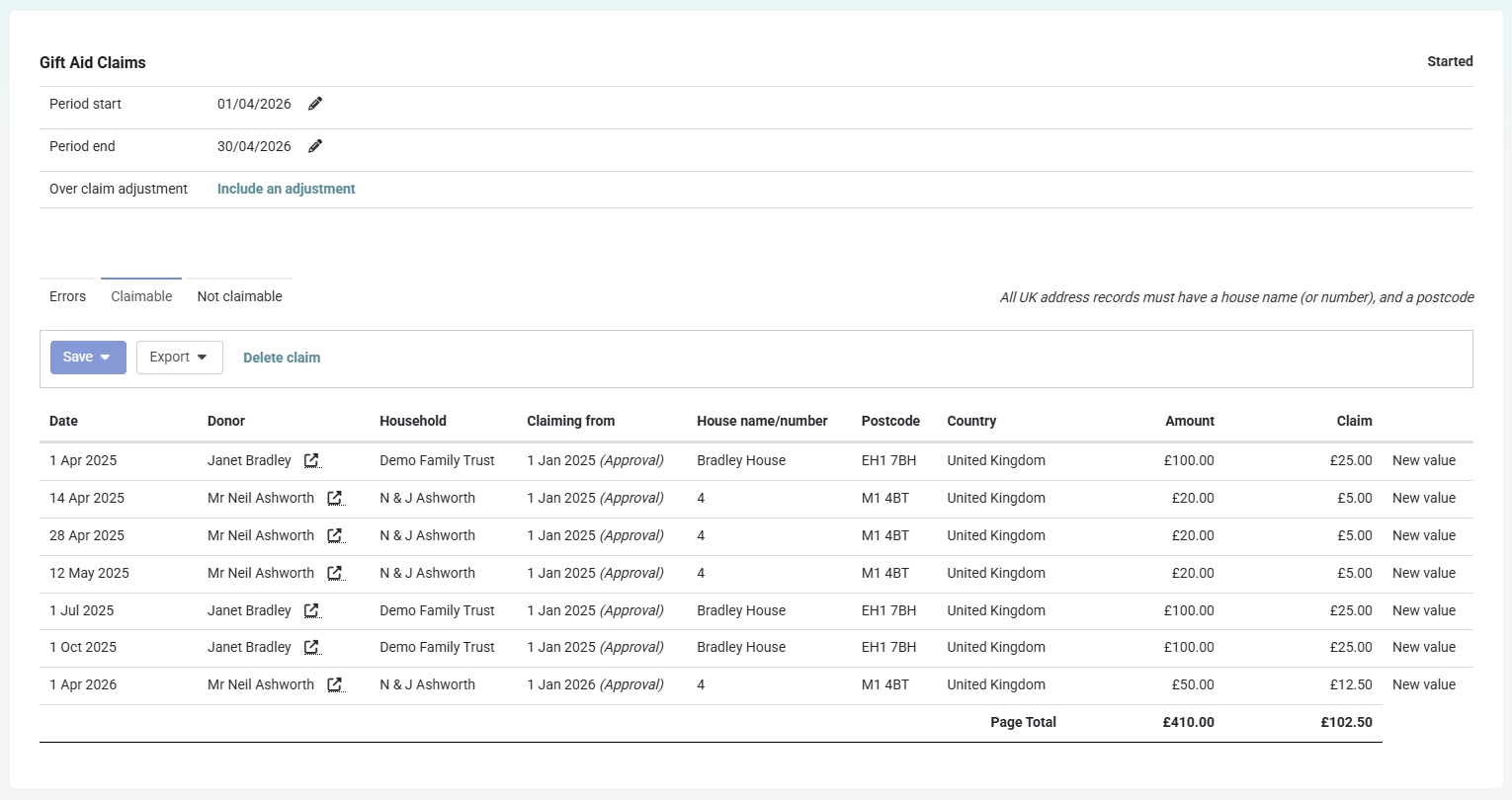
Task: Switch to the Not claimable tab
Action: pos(239,296)
